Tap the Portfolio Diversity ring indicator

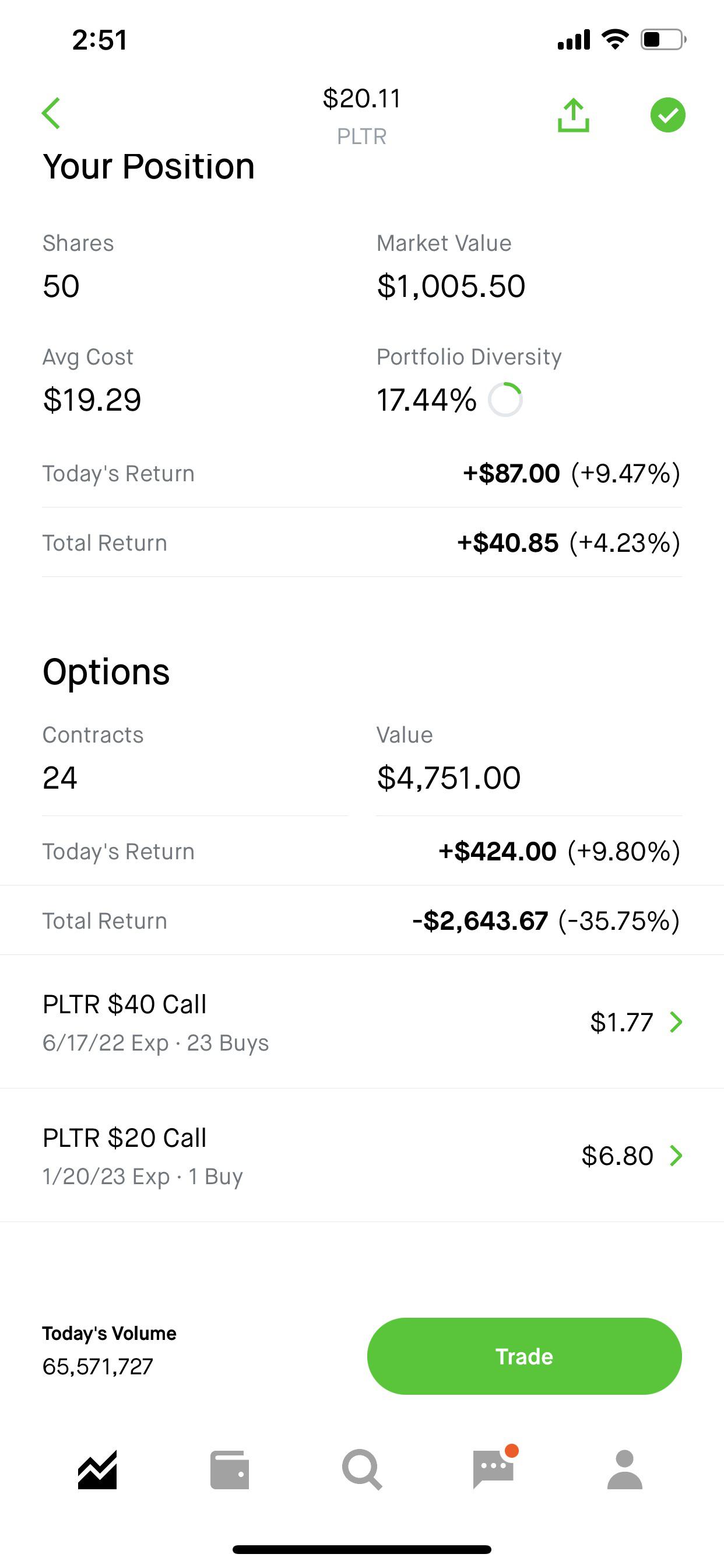tap(505, 400)
